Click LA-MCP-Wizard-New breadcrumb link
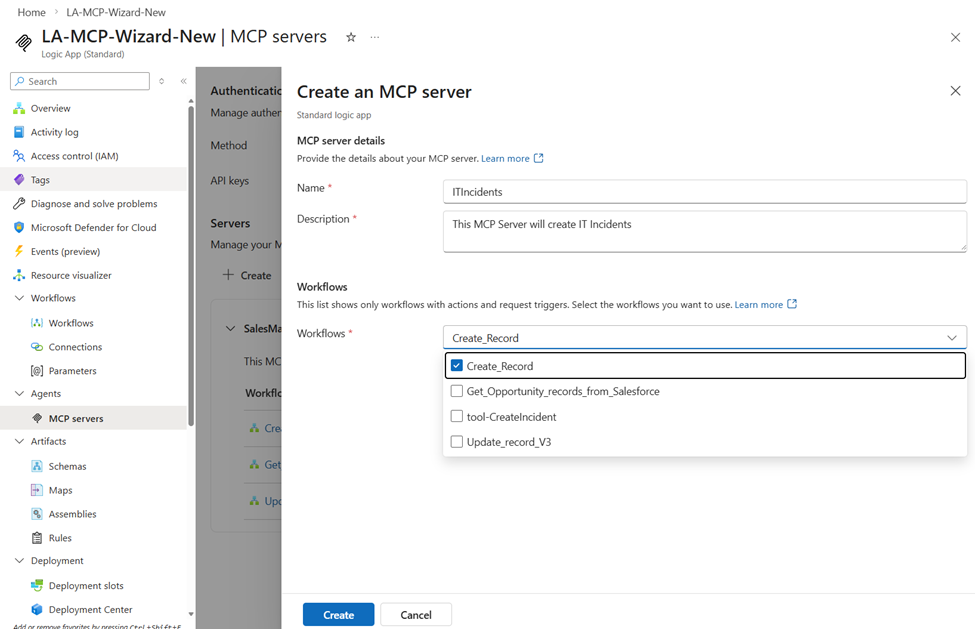This screenshot has height=629, width=975. coord(116,12)
